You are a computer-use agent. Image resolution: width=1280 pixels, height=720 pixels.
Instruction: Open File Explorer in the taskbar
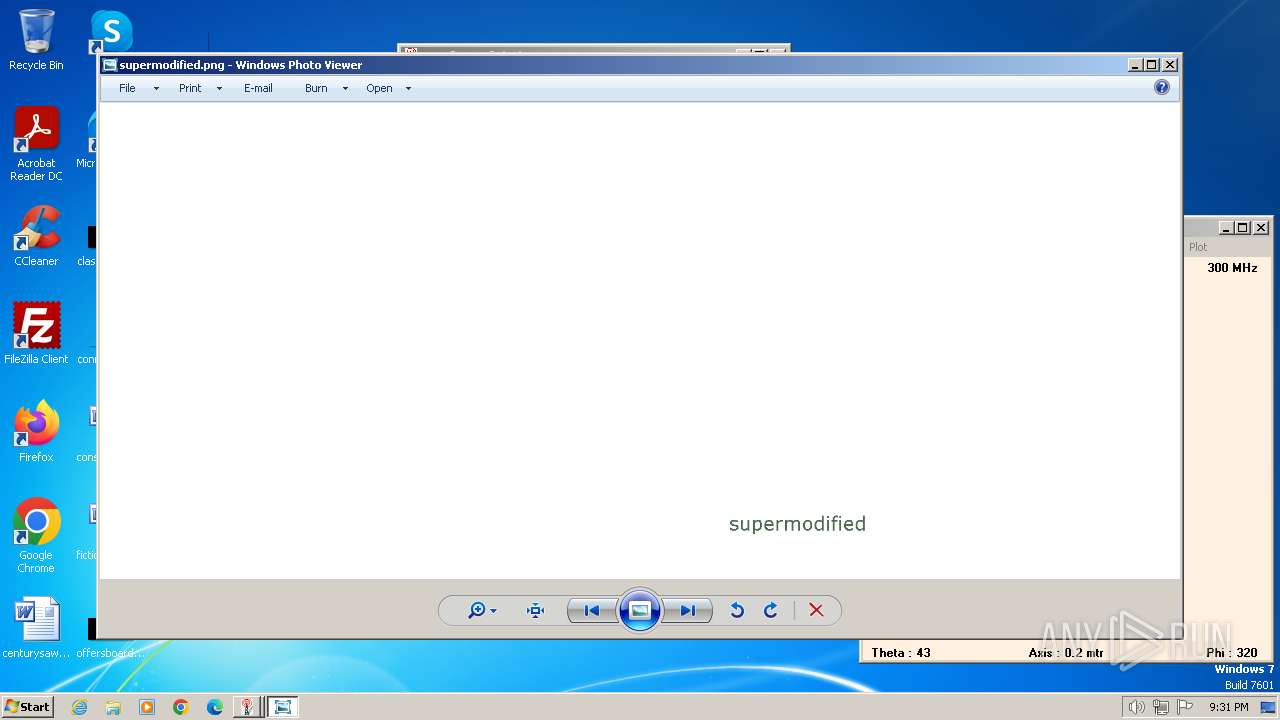click(x=113, y=707)
